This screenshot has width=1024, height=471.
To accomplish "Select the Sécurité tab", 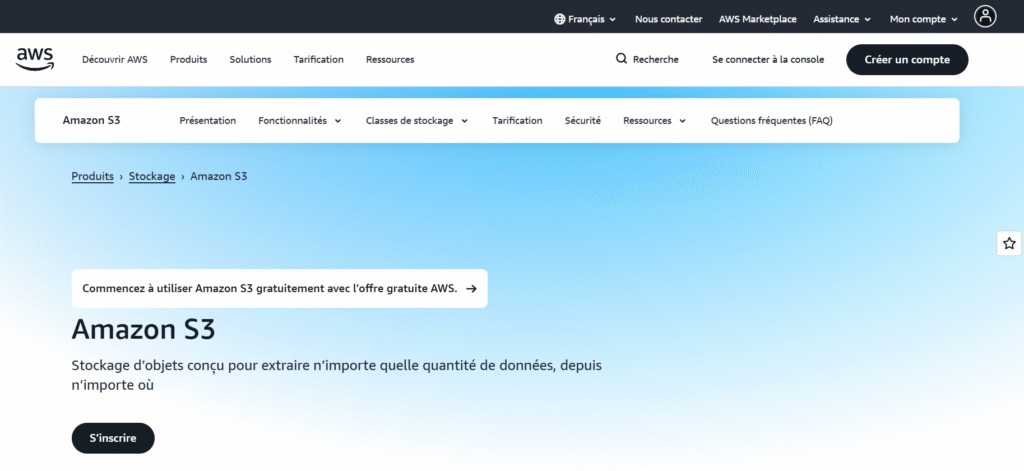I will (x=583, y=121).
